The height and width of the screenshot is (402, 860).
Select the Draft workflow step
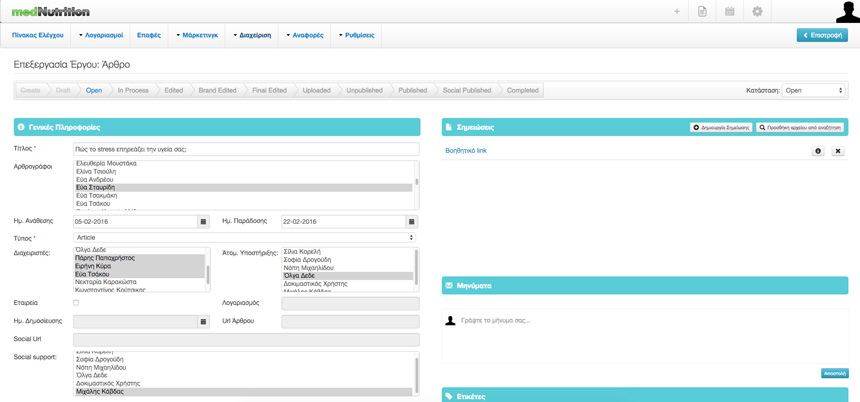tap(63, 90)
